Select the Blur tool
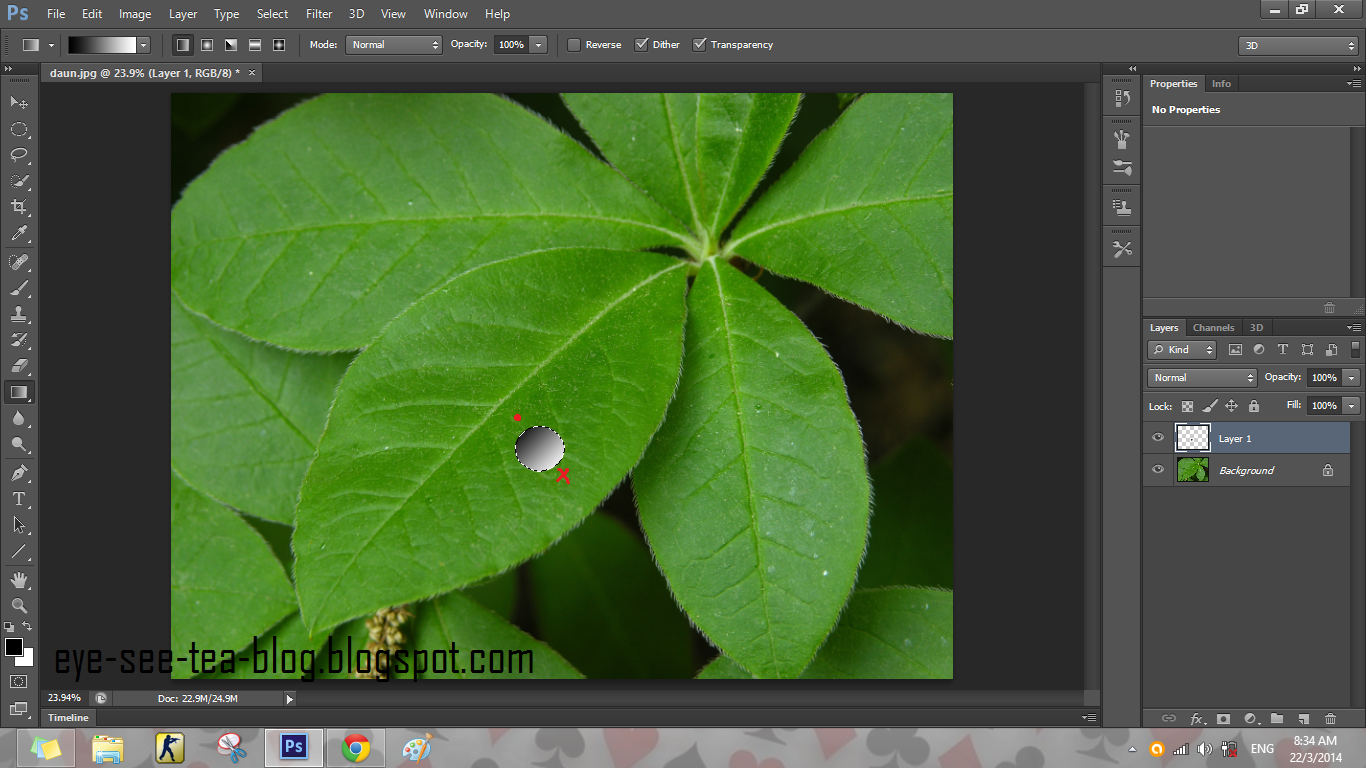Viewport: 1366px width, 768px height. (x=19, y=418)
